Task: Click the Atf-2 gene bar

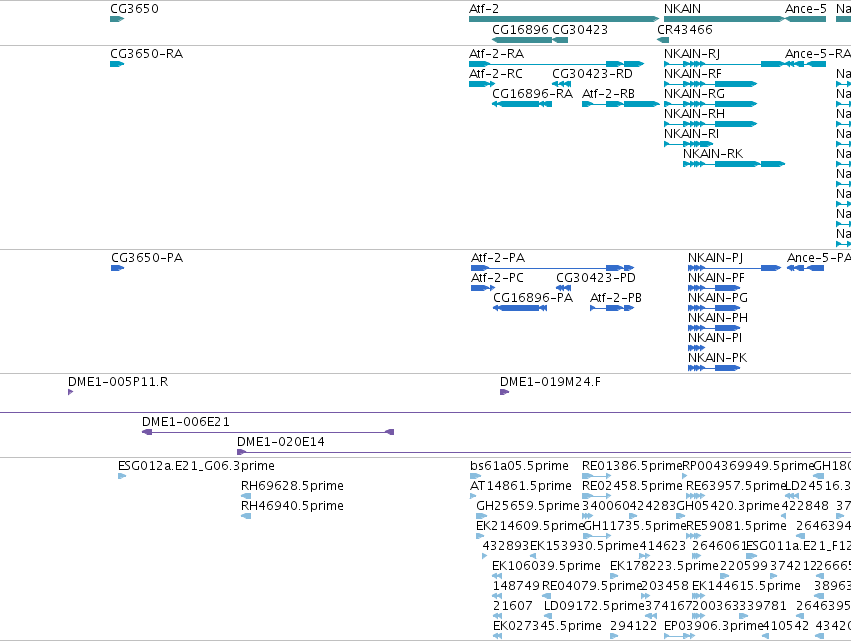Action: [564, 19]
